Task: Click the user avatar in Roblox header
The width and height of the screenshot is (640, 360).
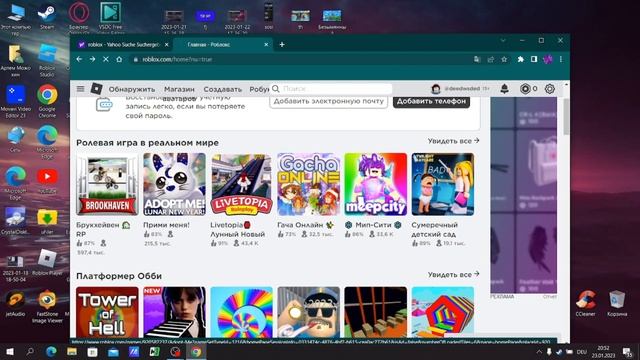Action: click(x=436, y=89)
